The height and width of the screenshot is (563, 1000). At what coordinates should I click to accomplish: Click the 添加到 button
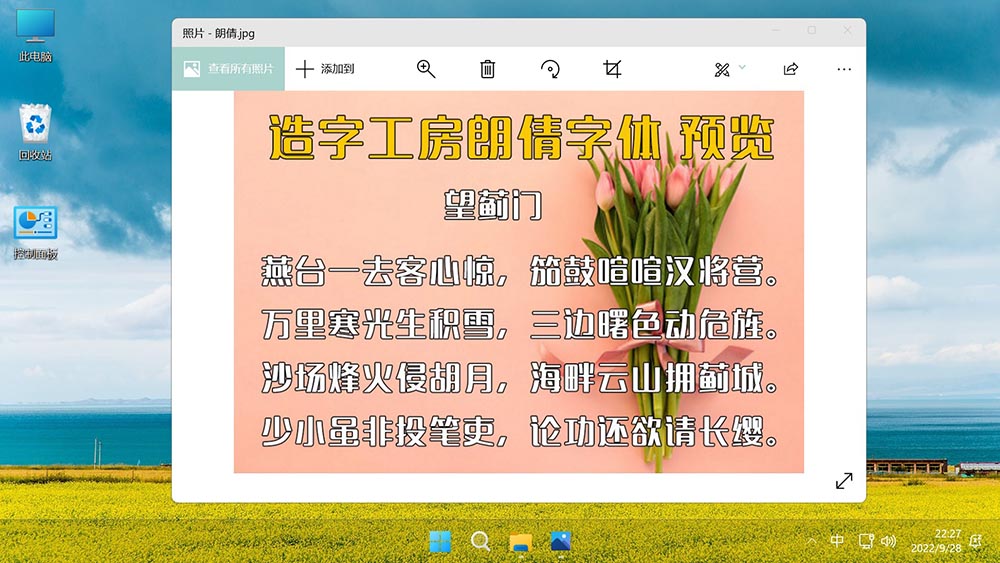[326, 69]
